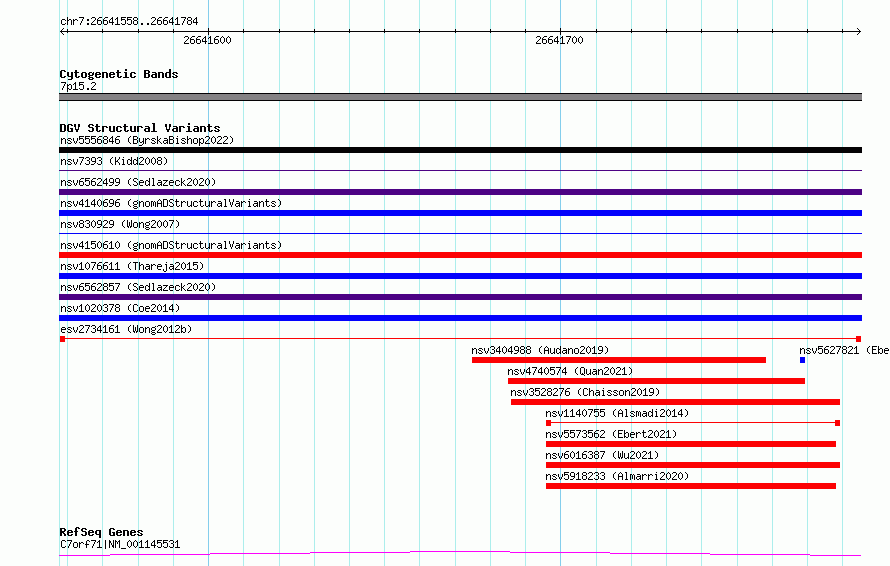
Task: Click the truncated nsv5627821 label
Action: point(844,350)
